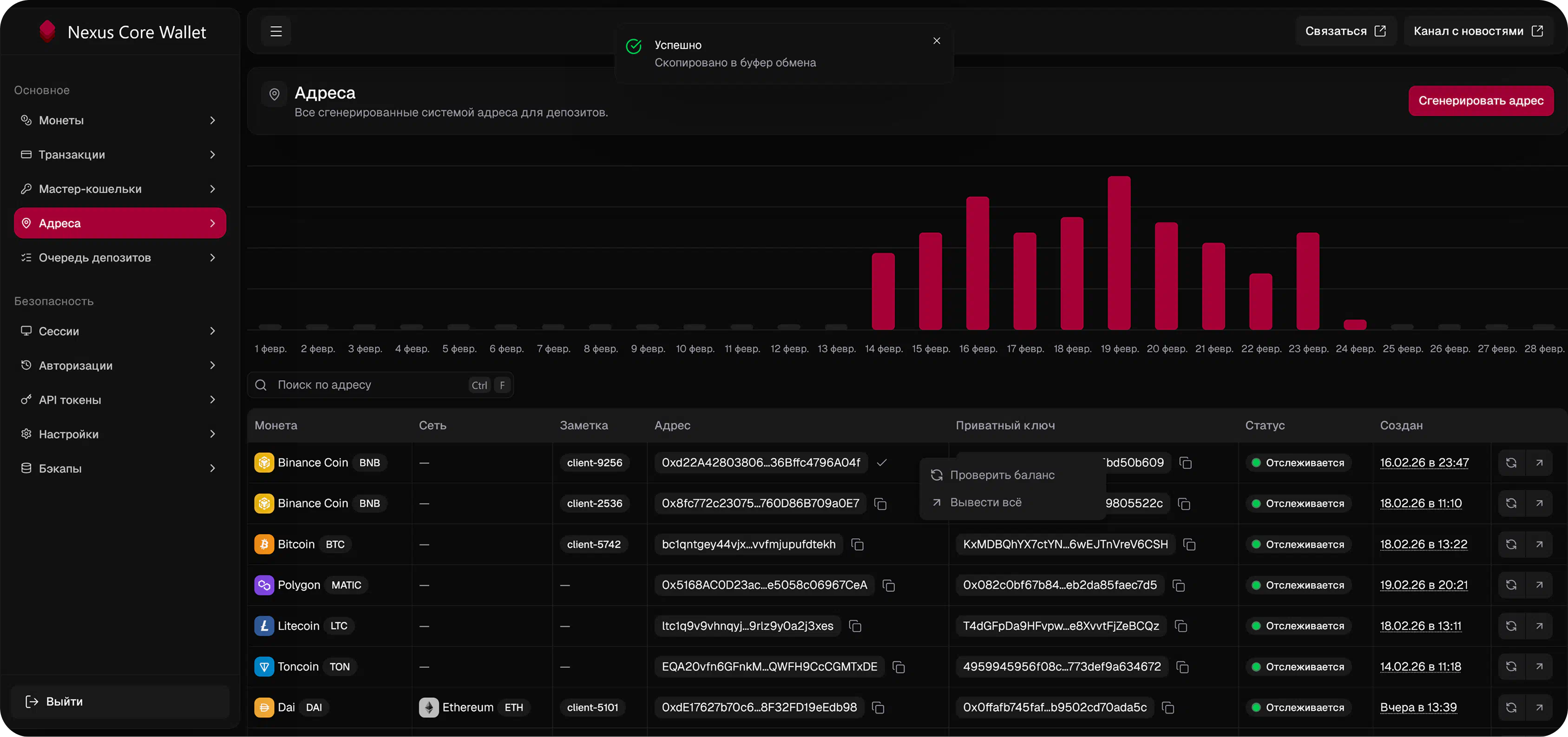
Task: Select Проверить баланс from context menu
Action: (1001, 475)
